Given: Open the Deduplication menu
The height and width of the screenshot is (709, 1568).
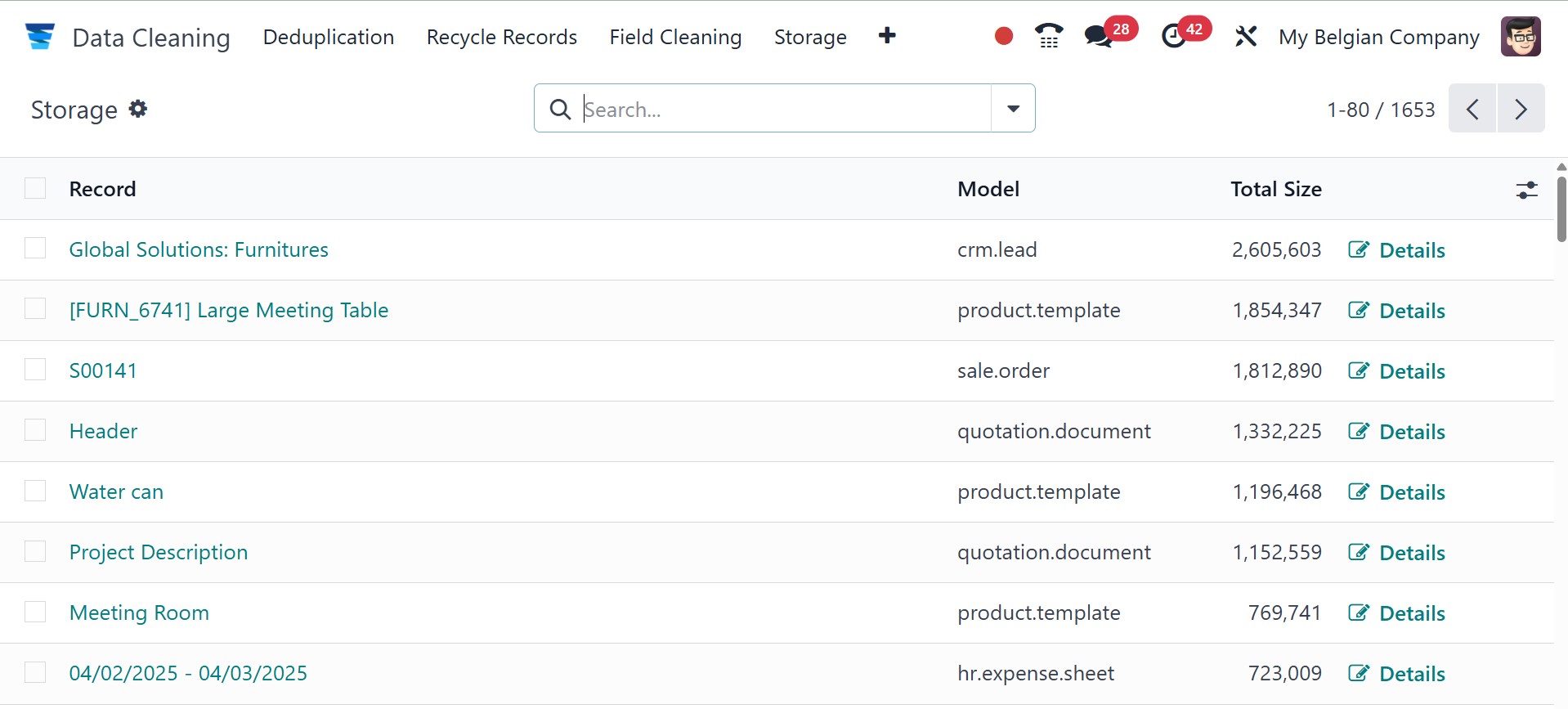Looking at the screenshot, I should [x=329, y=38].
